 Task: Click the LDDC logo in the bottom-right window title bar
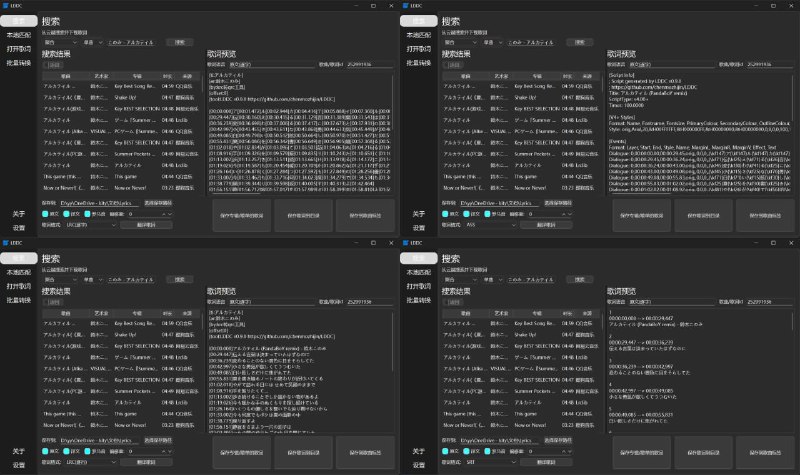(406, 243)
